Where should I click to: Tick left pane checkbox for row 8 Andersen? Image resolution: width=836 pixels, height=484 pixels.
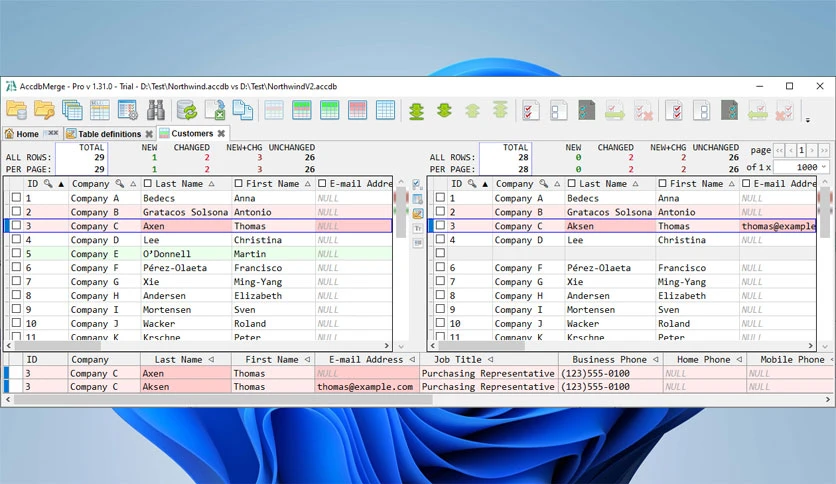[17, 295]
